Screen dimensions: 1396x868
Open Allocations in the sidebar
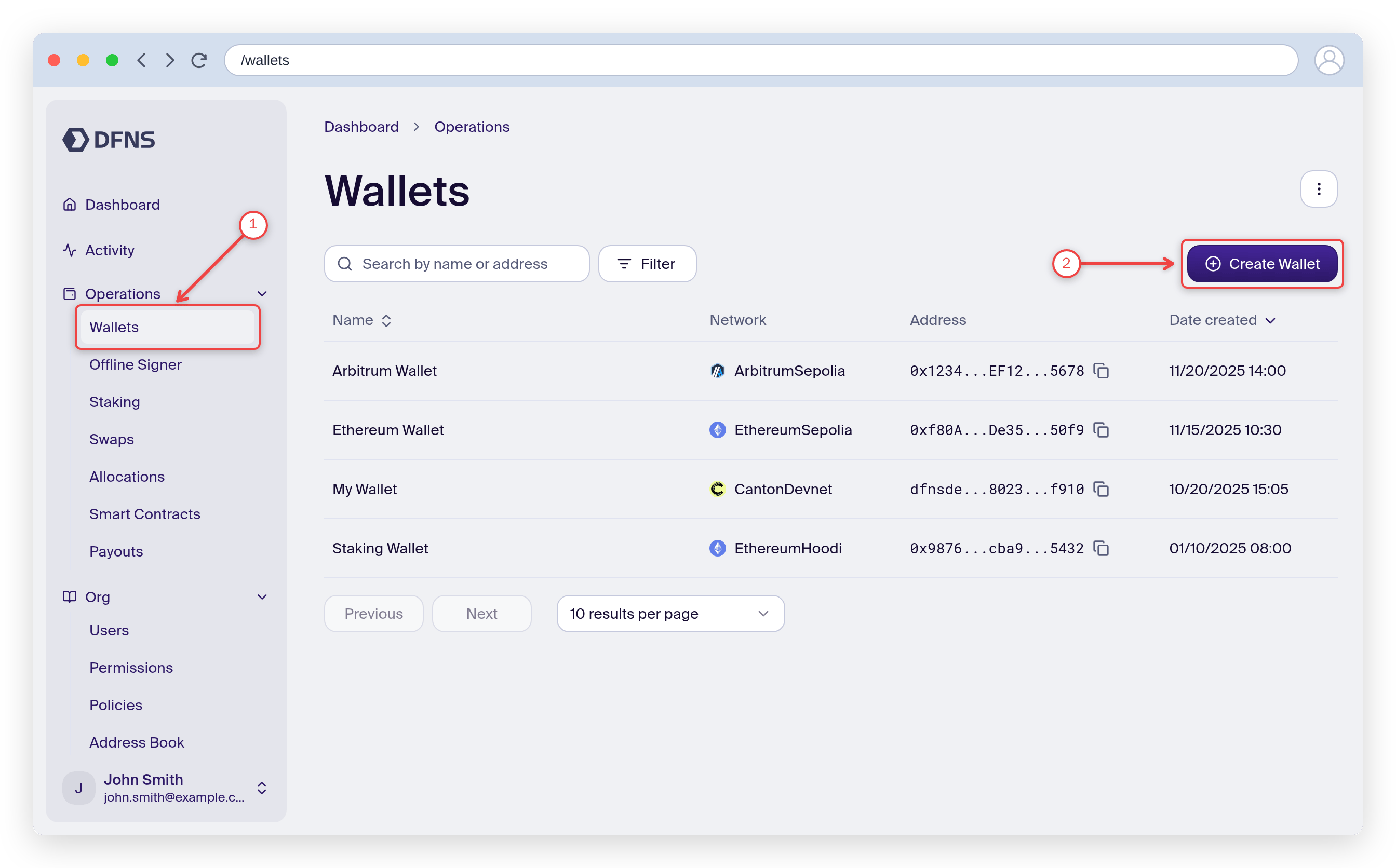(127, 477)
